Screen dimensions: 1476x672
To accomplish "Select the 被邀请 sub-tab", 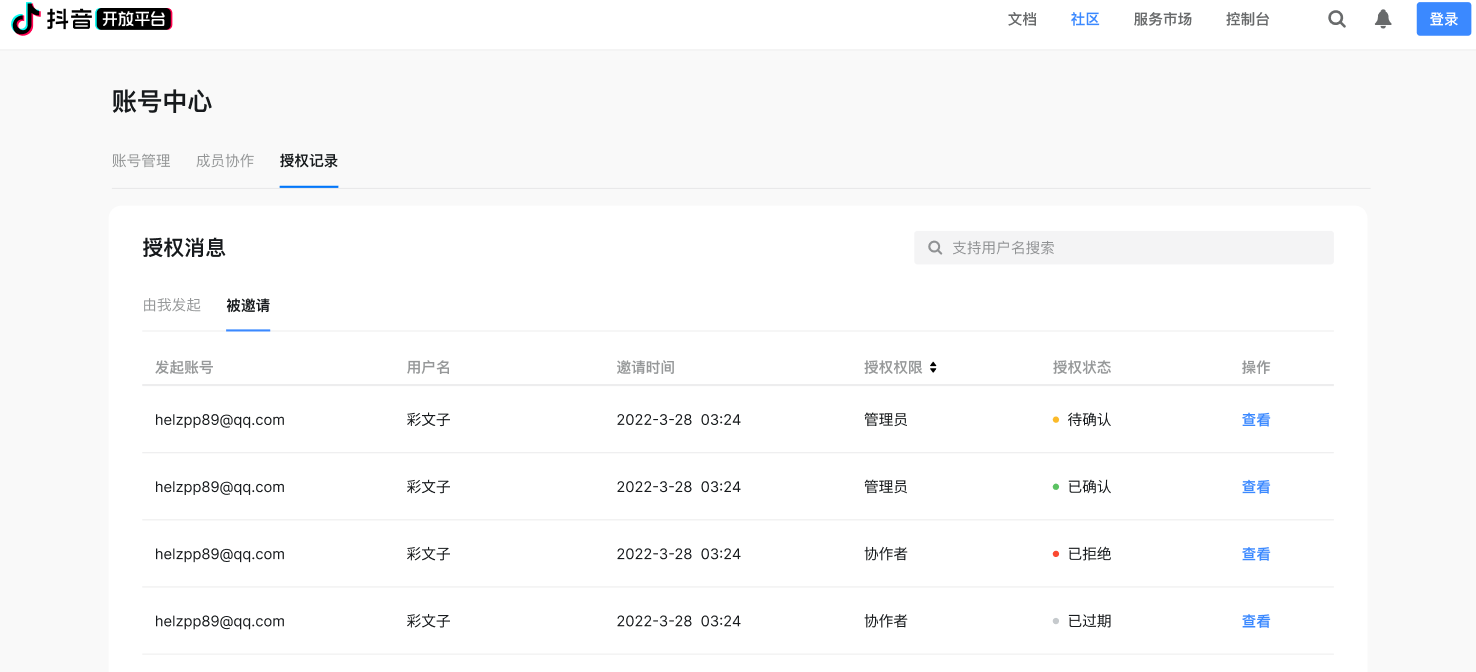I will [248, 305].
